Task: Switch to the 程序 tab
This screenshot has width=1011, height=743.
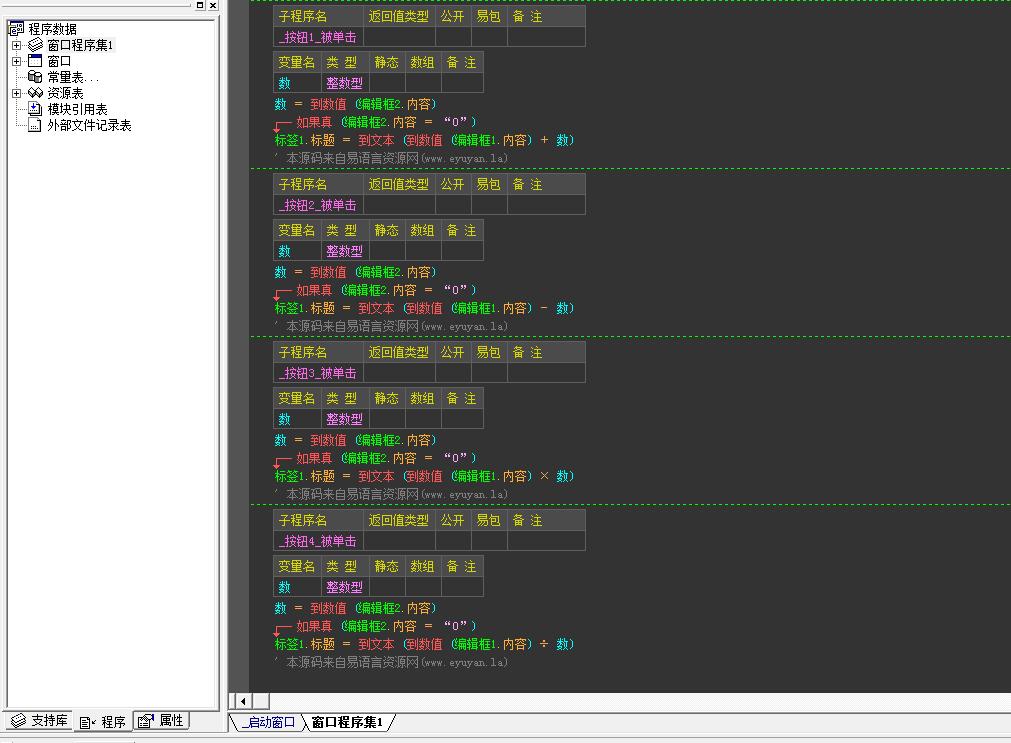Action: point(103,722)
